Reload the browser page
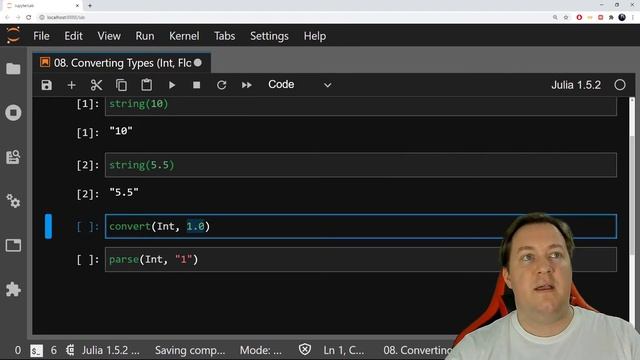The height and width of the screenshot is (360, 640). [x=29, y=17]
